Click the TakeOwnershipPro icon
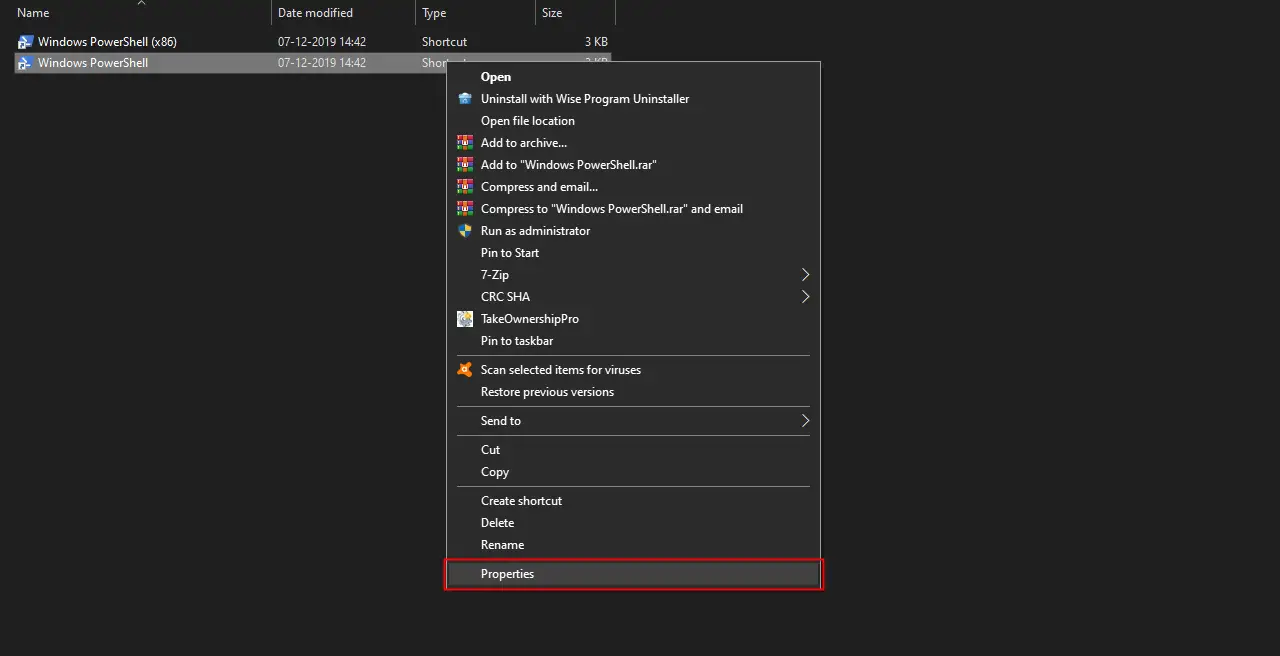 click(x=465, y=319)
